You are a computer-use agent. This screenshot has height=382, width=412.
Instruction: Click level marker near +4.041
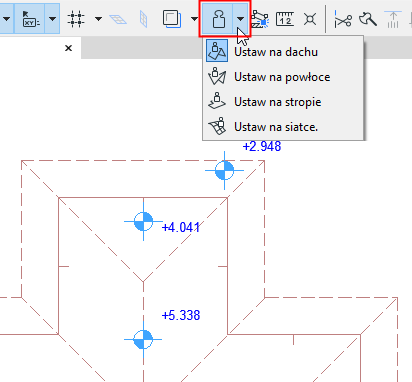point(143,221)
